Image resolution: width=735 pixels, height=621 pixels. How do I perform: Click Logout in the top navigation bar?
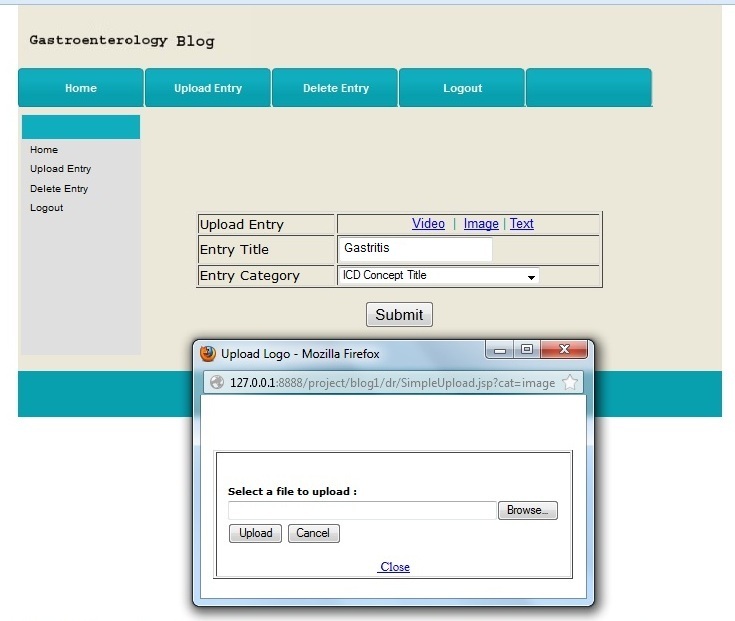[x=462, y=88]
